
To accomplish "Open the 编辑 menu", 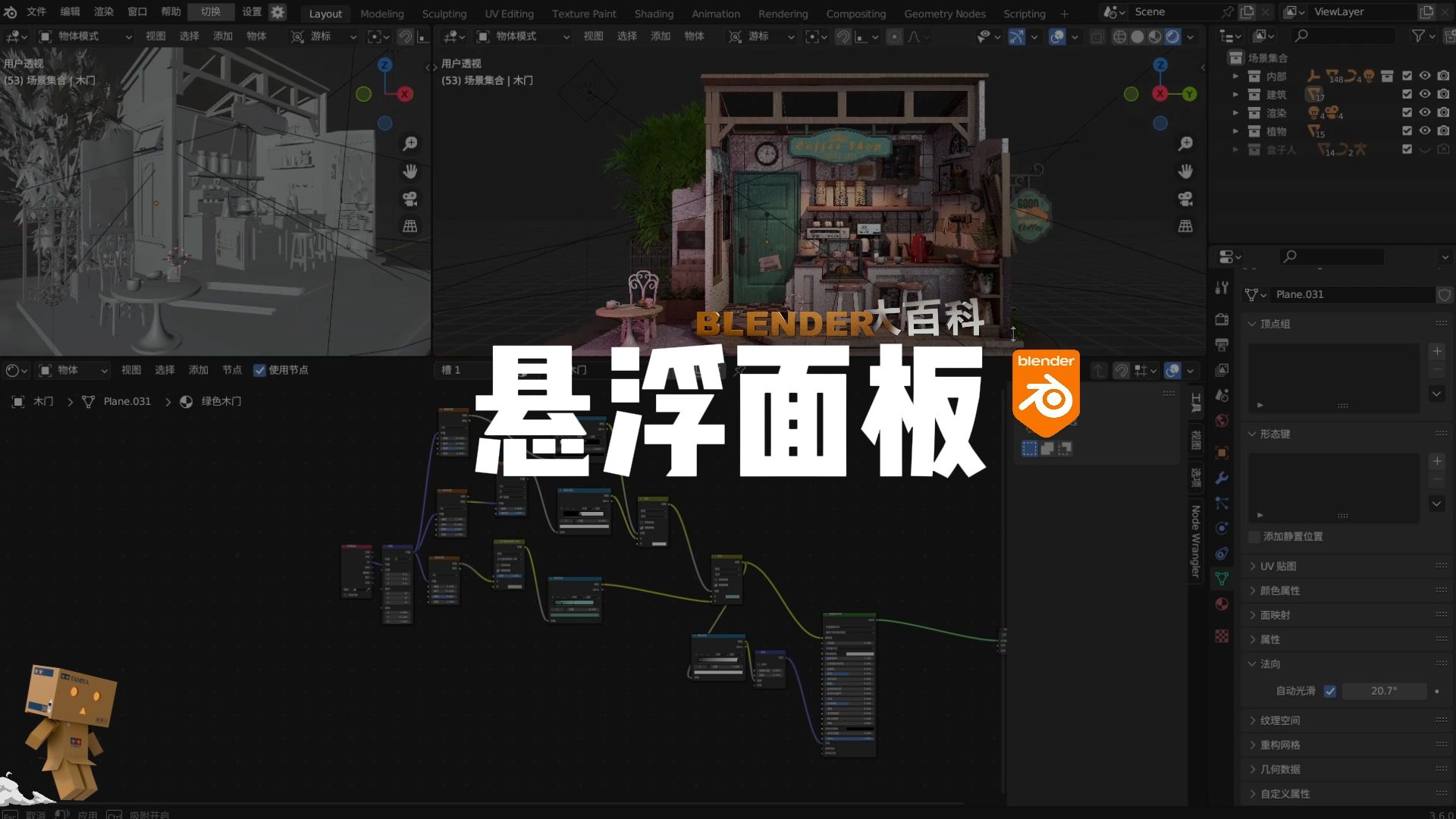I will click(70, 12).
